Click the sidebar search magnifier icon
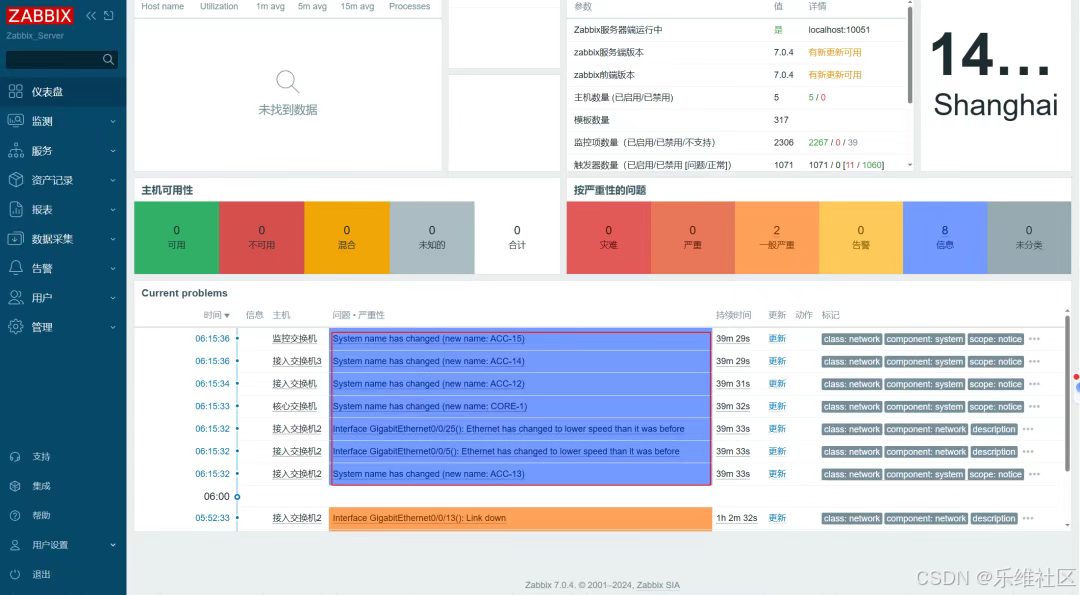Screen dimensions: 1080x595 [x=108, y=60]
